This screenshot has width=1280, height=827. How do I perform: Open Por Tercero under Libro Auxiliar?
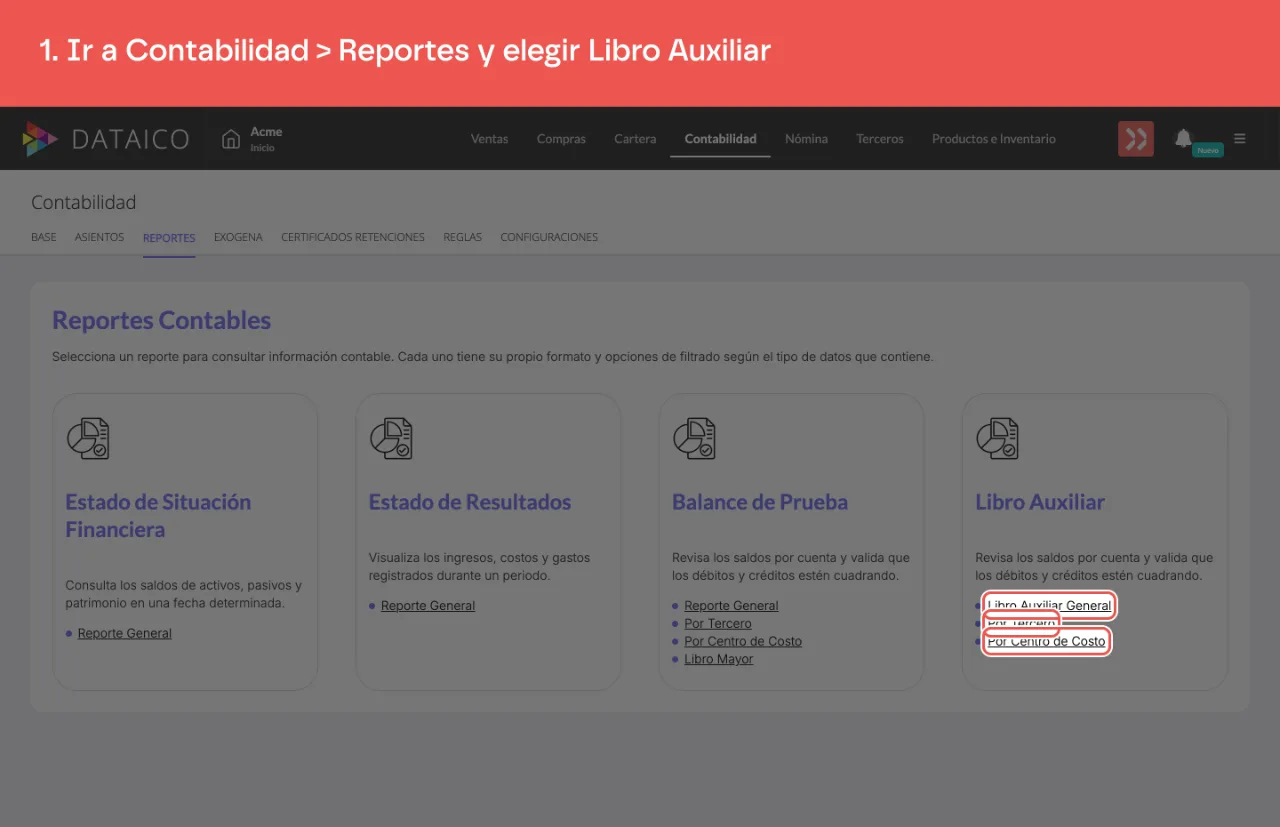[x=1021, y=624]
